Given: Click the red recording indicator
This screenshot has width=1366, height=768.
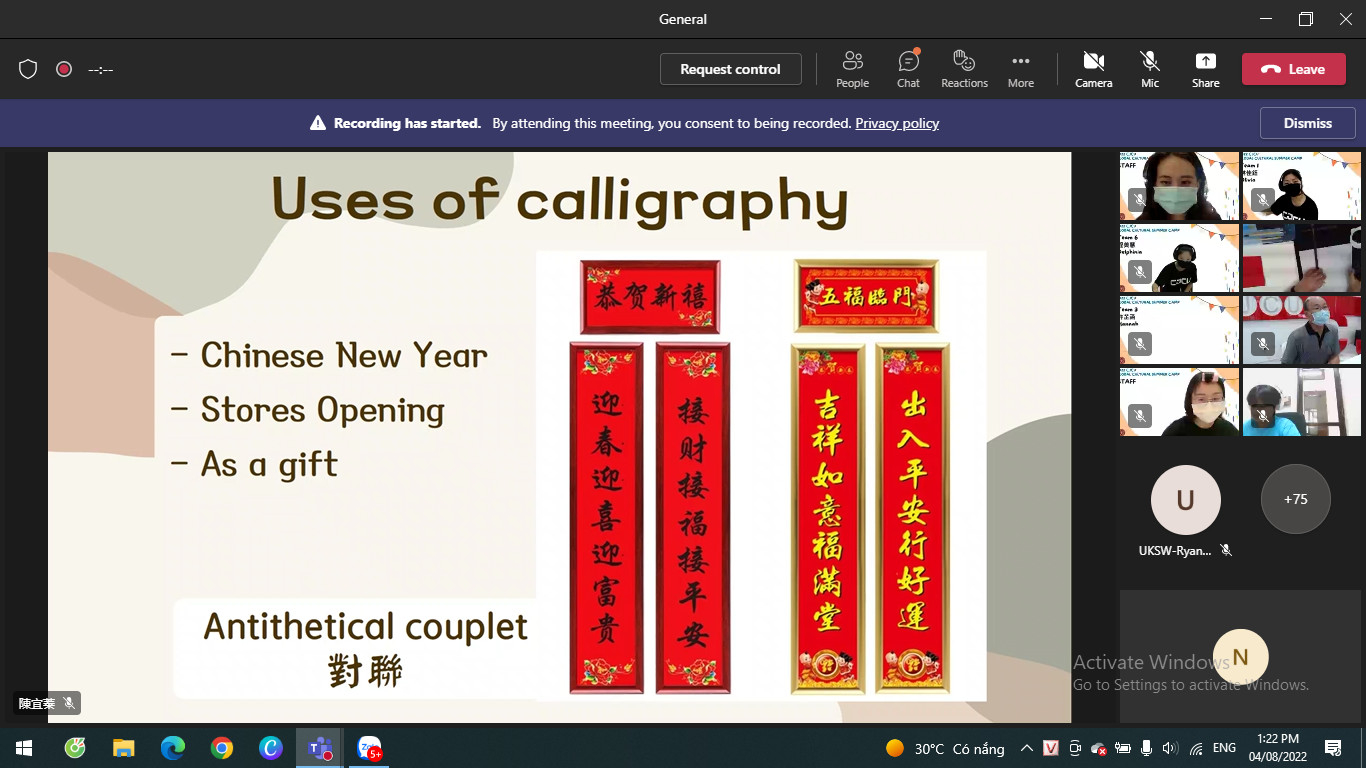Looking at the screenshot, I should coord(64,69).
